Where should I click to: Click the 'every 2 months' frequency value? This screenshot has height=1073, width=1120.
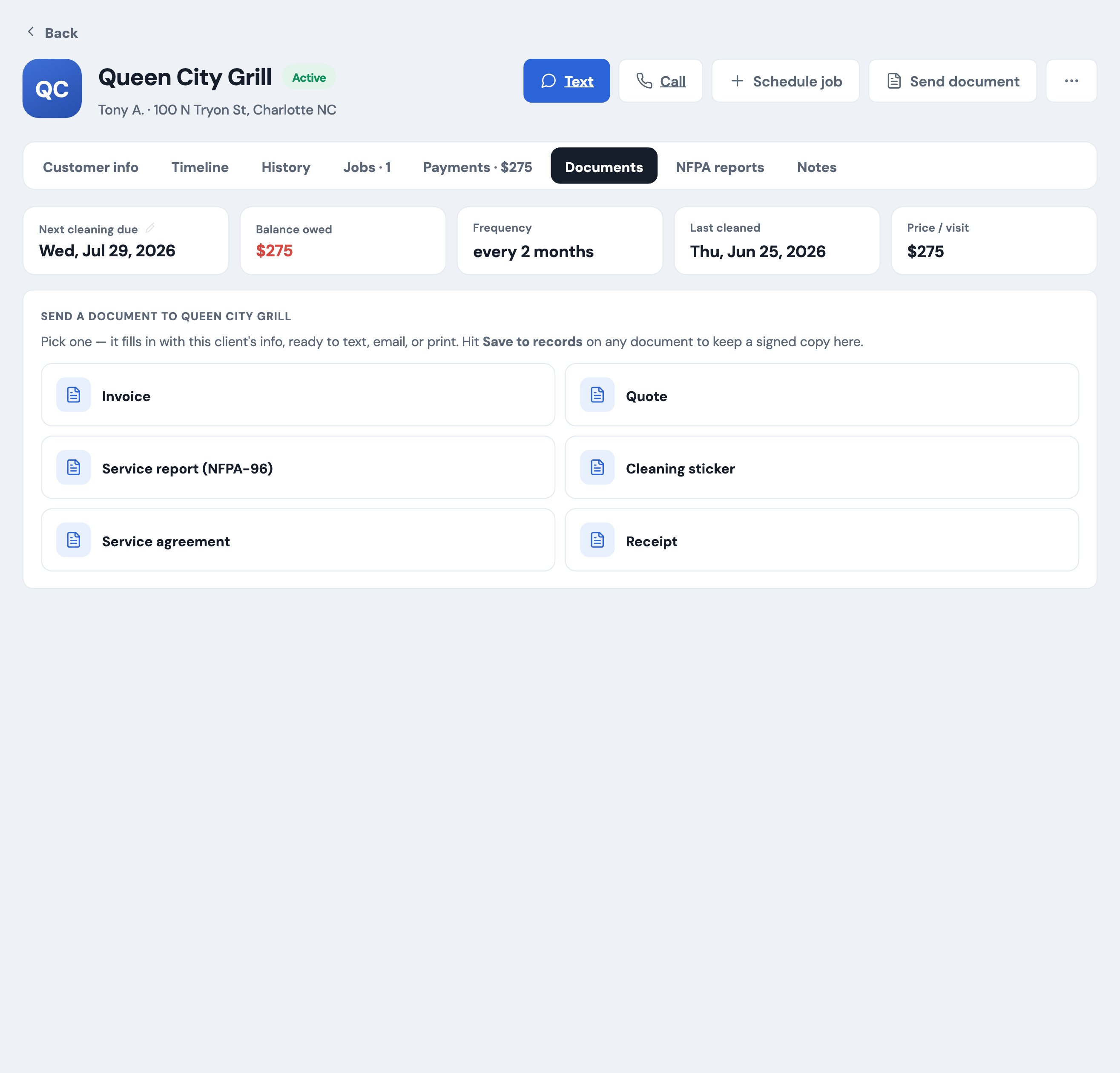533,251
